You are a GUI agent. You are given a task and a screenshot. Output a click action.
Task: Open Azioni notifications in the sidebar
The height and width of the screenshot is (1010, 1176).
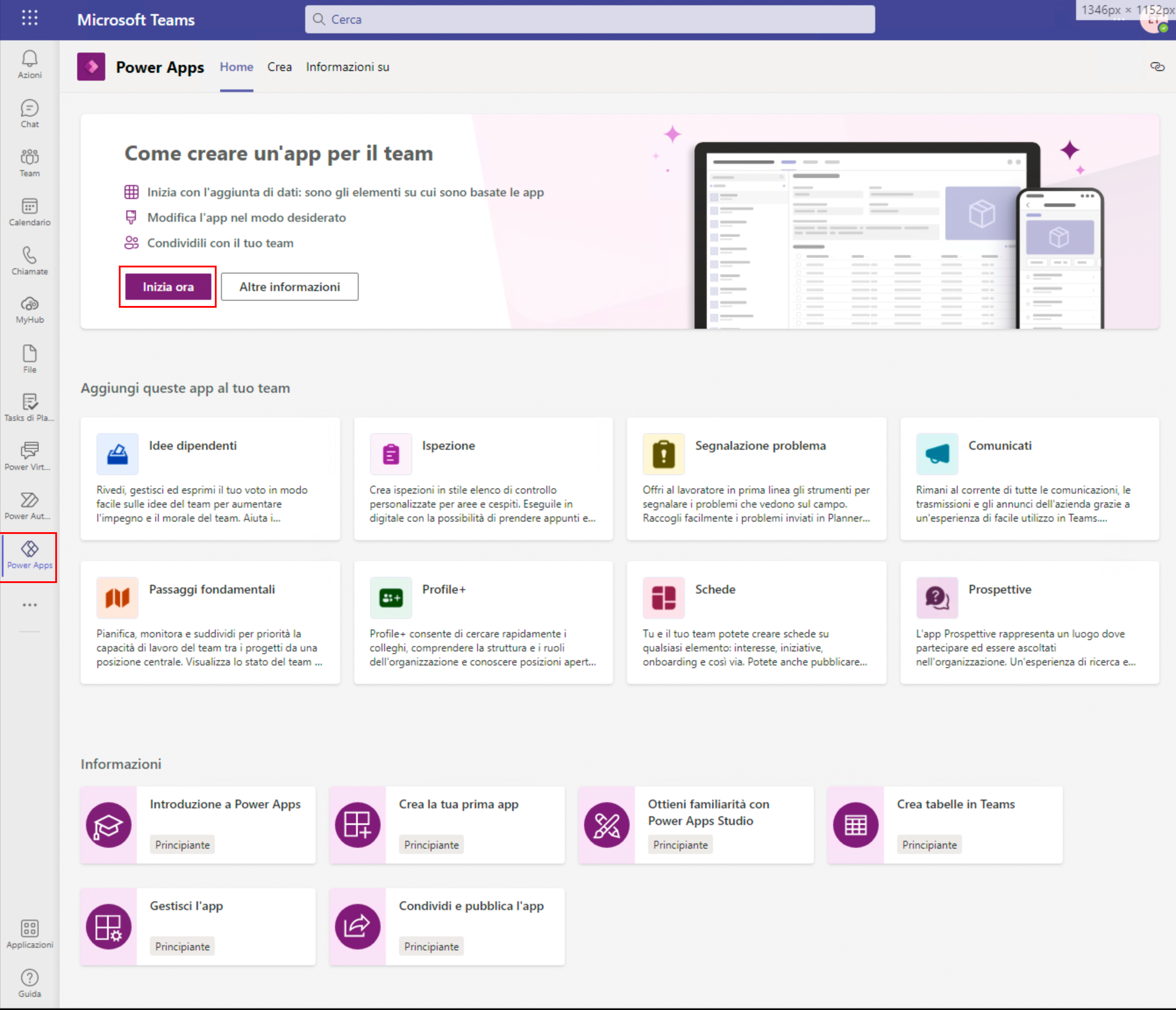tap(29, 64)
